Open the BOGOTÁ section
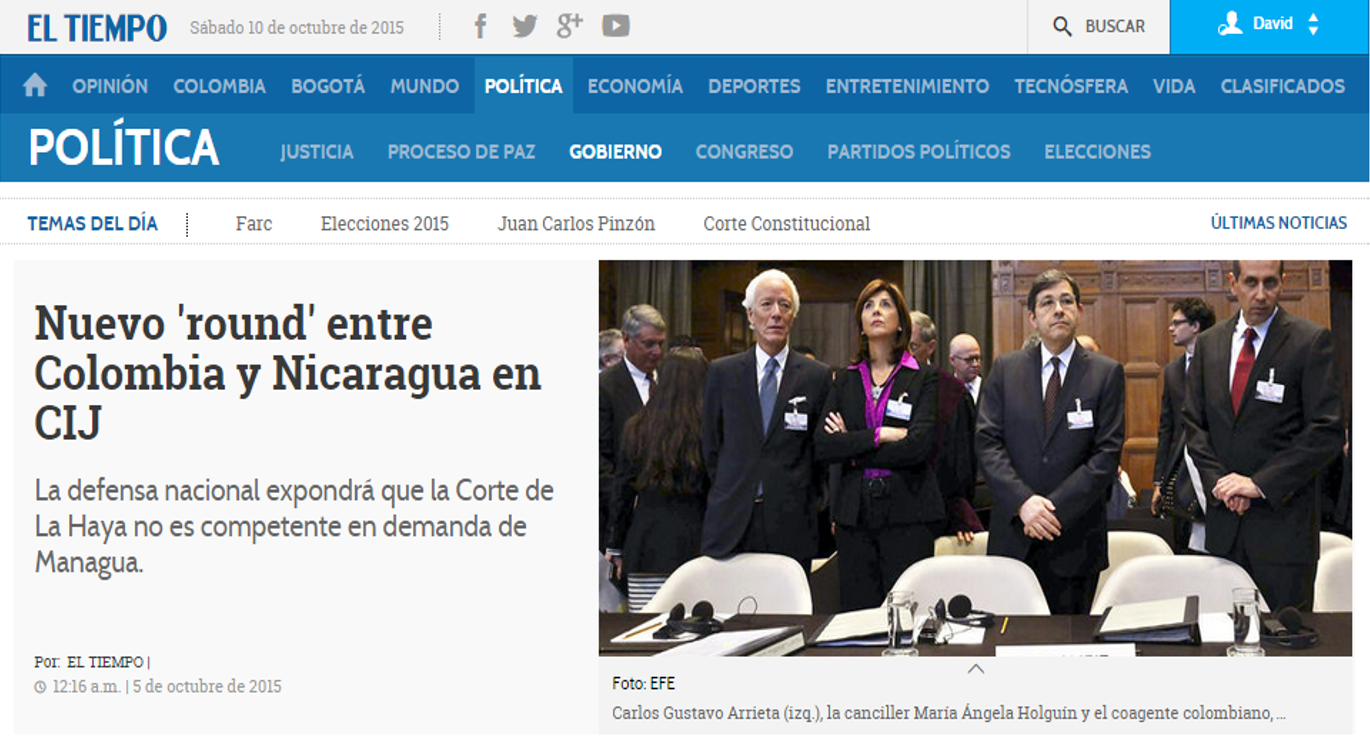 coord(328,86)
